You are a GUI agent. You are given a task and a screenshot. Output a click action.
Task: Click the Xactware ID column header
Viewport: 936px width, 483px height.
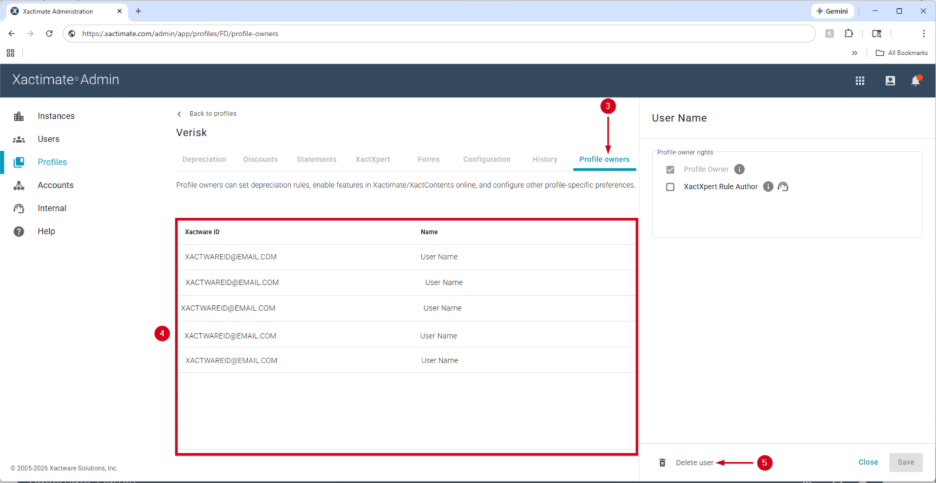[202, 232]
